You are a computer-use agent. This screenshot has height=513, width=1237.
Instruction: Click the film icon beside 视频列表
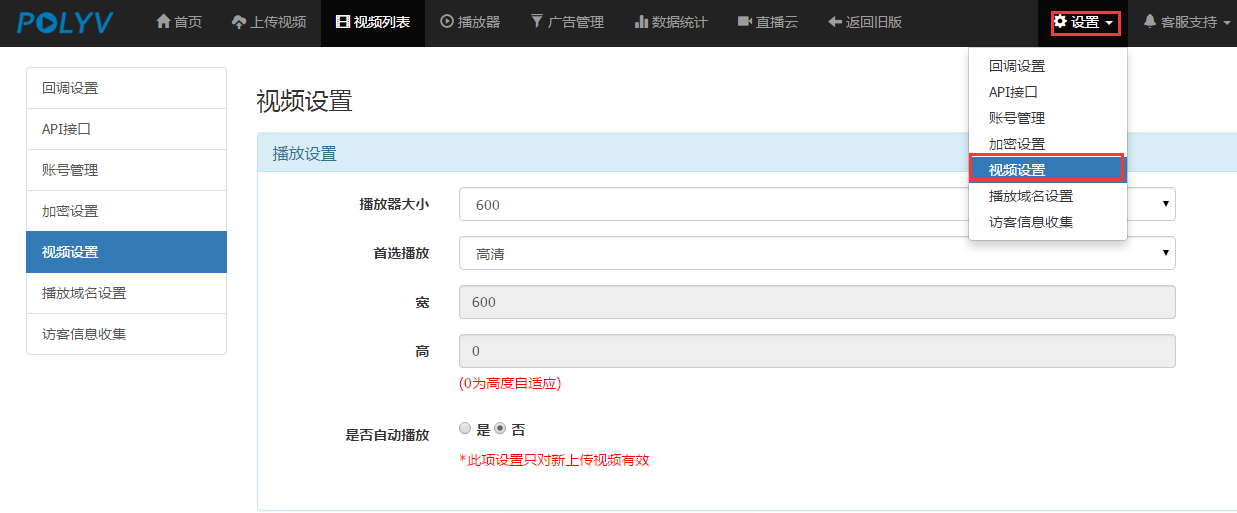343,21
